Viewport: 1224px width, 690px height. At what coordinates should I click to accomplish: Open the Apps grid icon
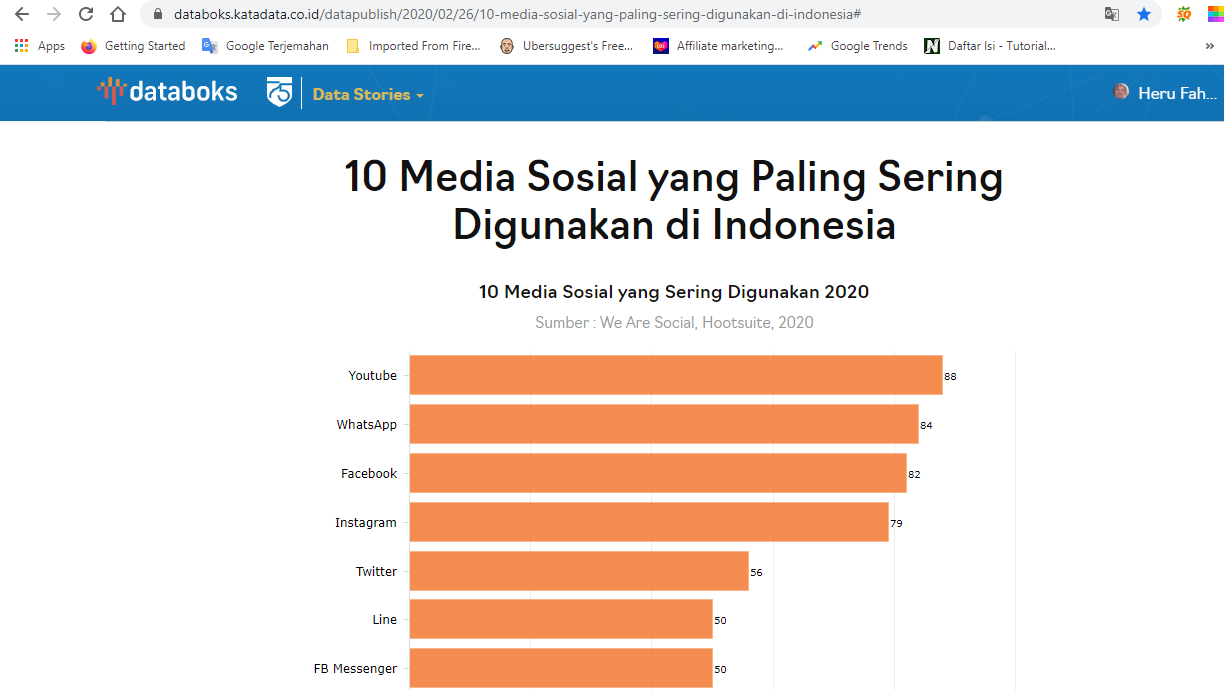22,45
